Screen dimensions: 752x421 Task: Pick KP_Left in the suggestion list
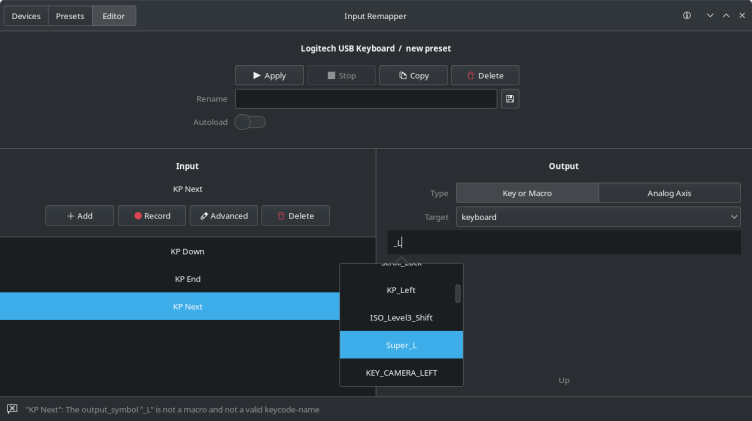(401, 290)
